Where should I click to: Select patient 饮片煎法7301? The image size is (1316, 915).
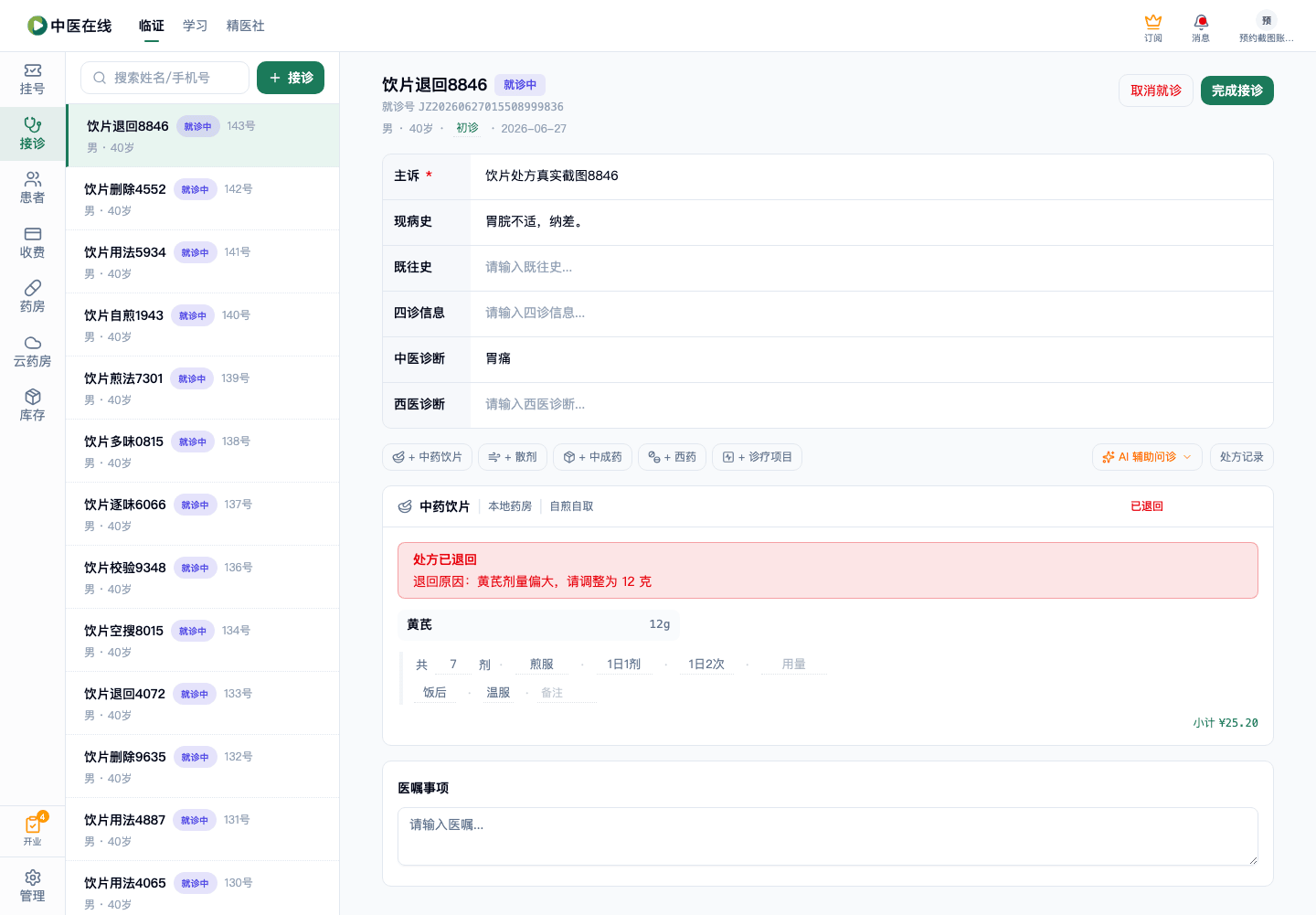pyautogui.click(x=203, y=388)
